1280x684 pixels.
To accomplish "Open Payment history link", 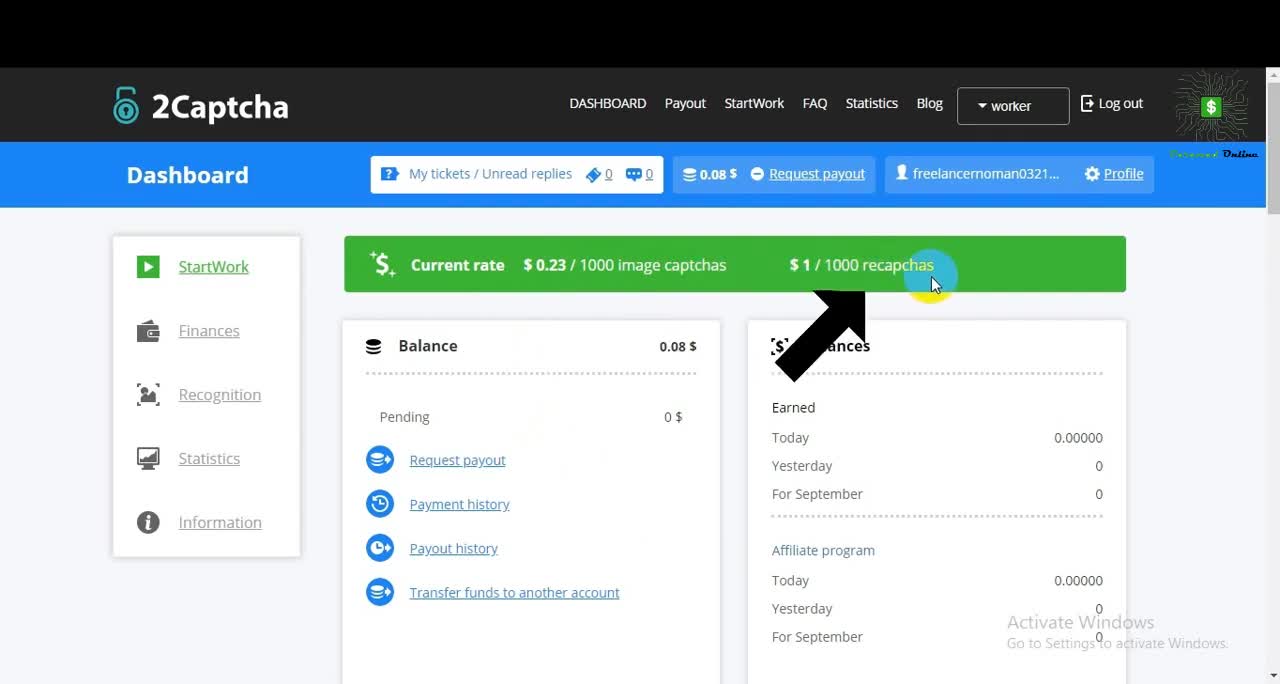I will [x=459, y=504].
